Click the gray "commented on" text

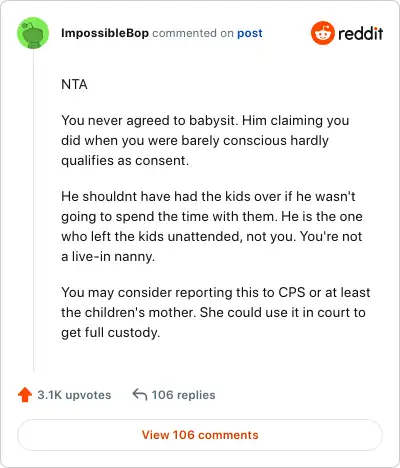pos(193,33)
